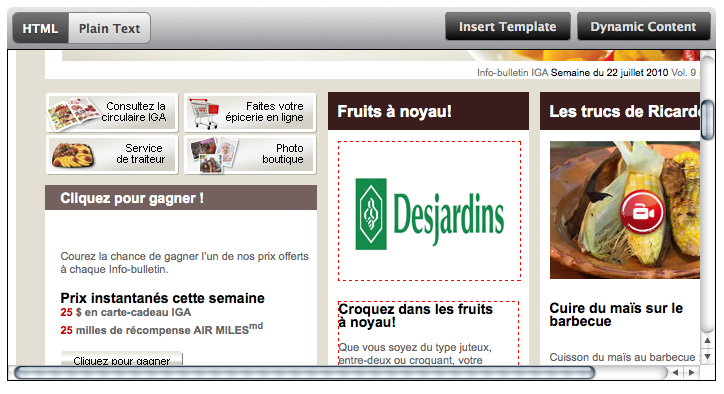Open the Photo boutique link
The height and width of the screenshot is (394, 724).
(x=250, y=154)
